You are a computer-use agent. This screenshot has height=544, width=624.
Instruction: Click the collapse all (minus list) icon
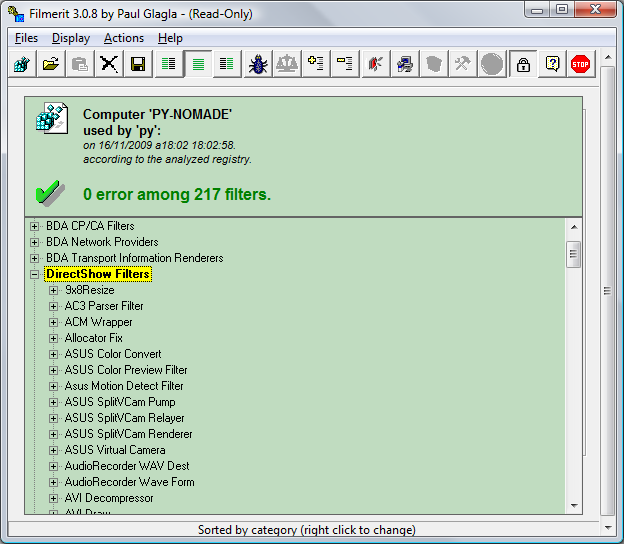tap(345, 64)
